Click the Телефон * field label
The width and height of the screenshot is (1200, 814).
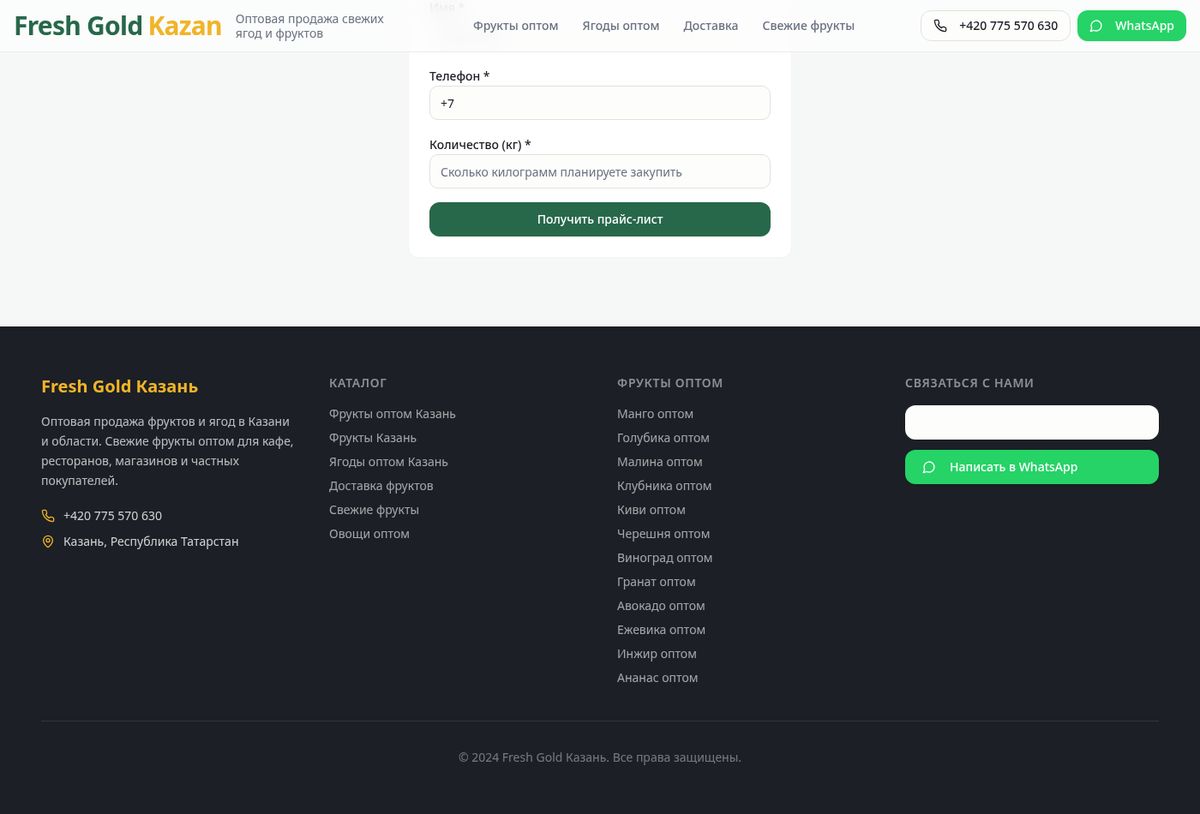pyautogui.click(x=459, y=76)
